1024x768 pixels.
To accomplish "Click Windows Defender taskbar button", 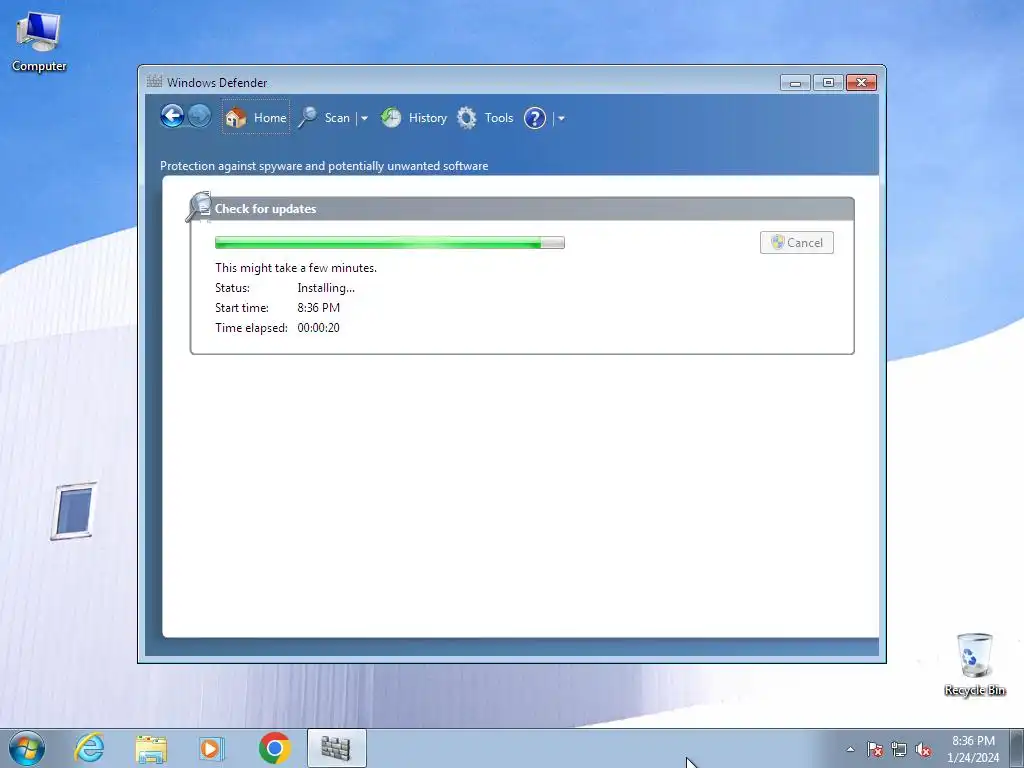I will [336, 748].
